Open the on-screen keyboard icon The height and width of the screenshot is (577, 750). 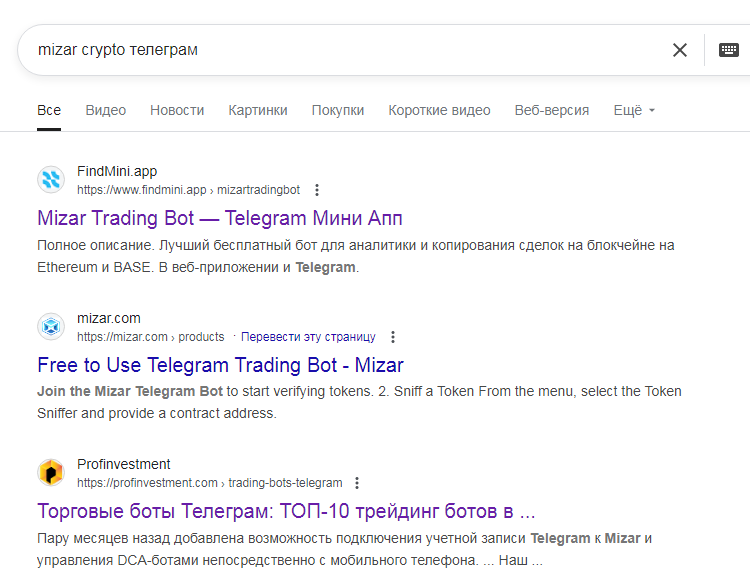coord(729,50)
